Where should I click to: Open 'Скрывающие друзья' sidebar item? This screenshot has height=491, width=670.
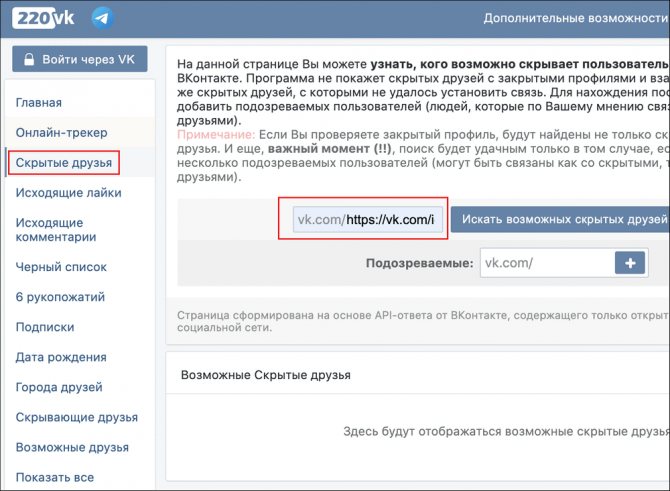(77, 417)
